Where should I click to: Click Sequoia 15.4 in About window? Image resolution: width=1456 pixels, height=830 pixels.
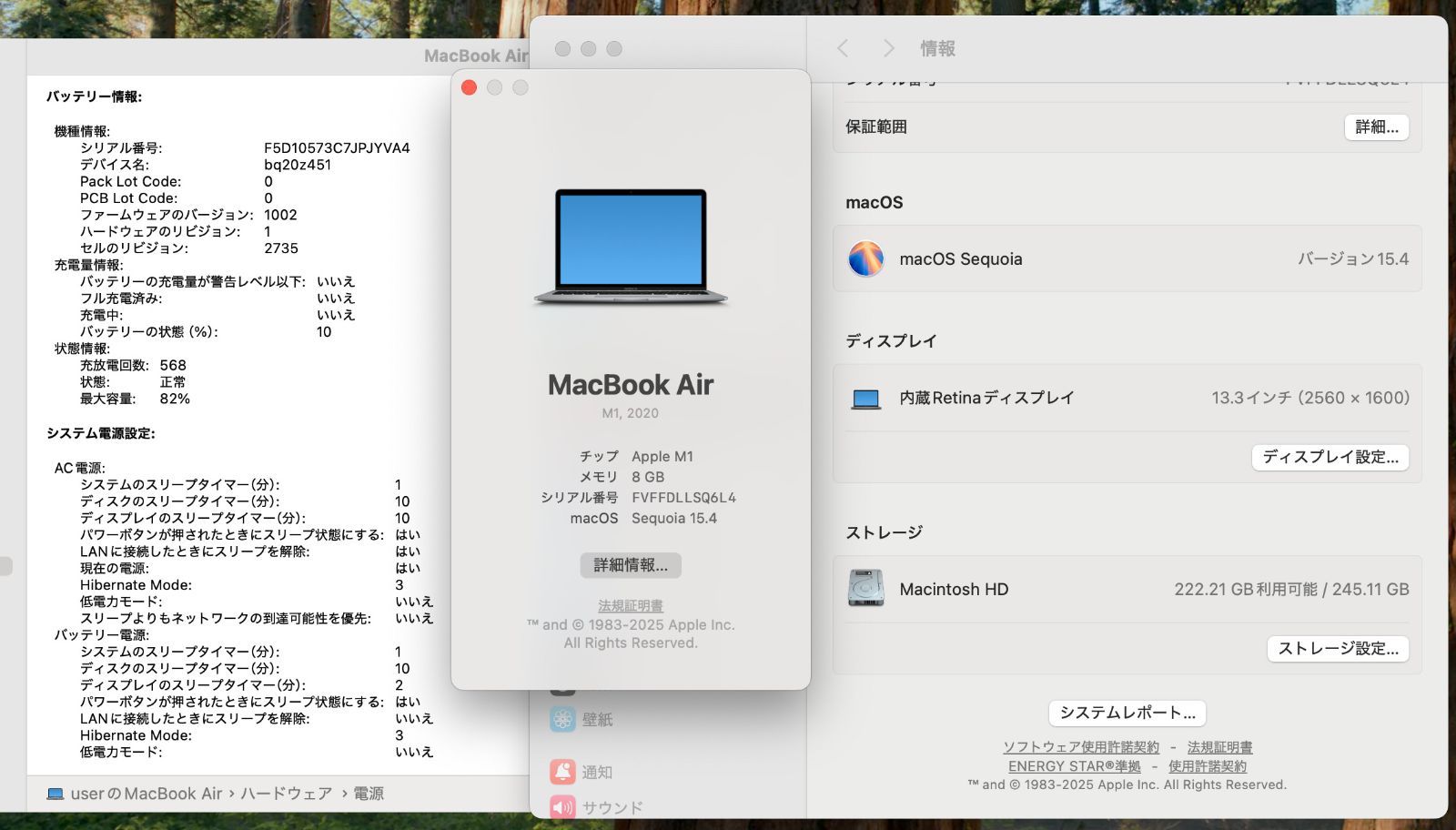[x=674, y=519]
